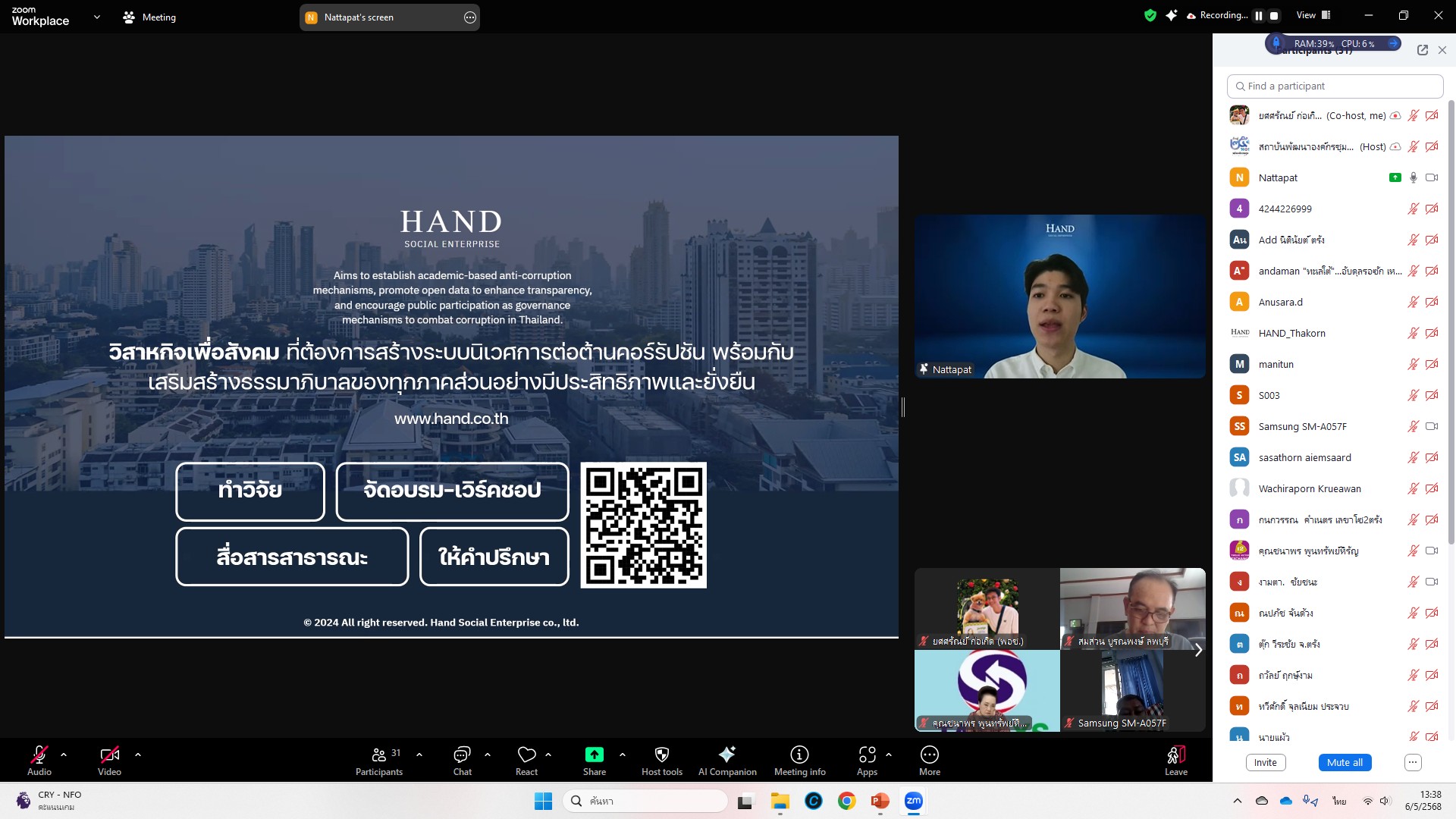Click the taskbar search box
The image size is (1456, 819).
[645, 801]
